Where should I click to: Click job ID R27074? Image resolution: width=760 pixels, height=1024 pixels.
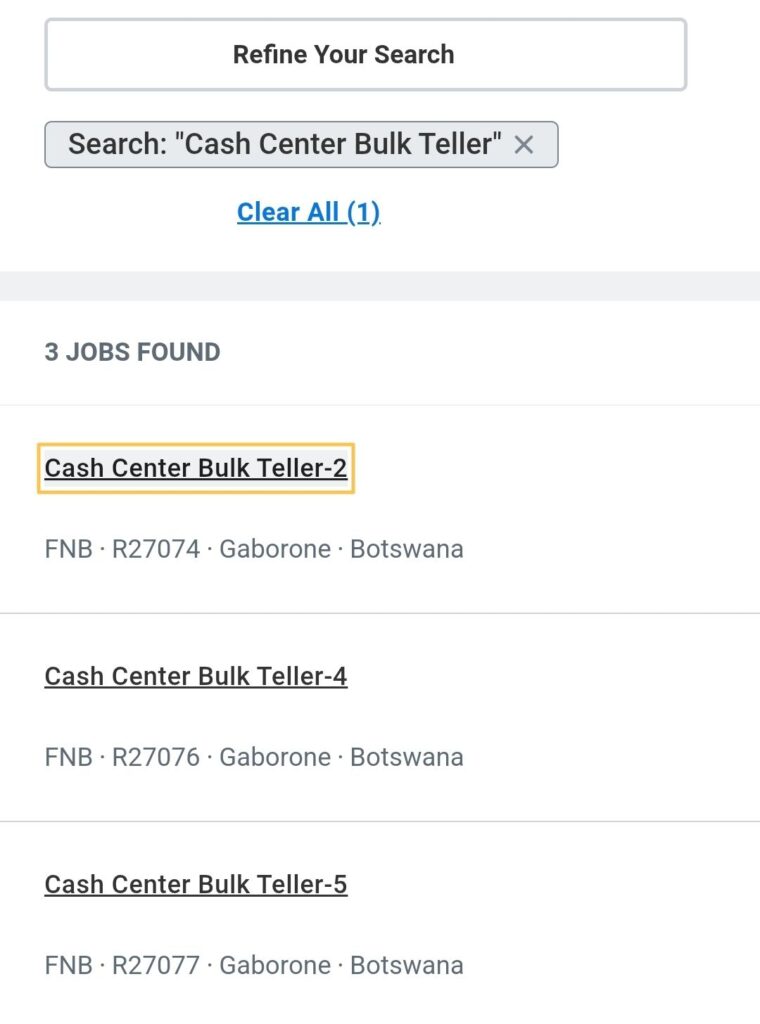156,549
